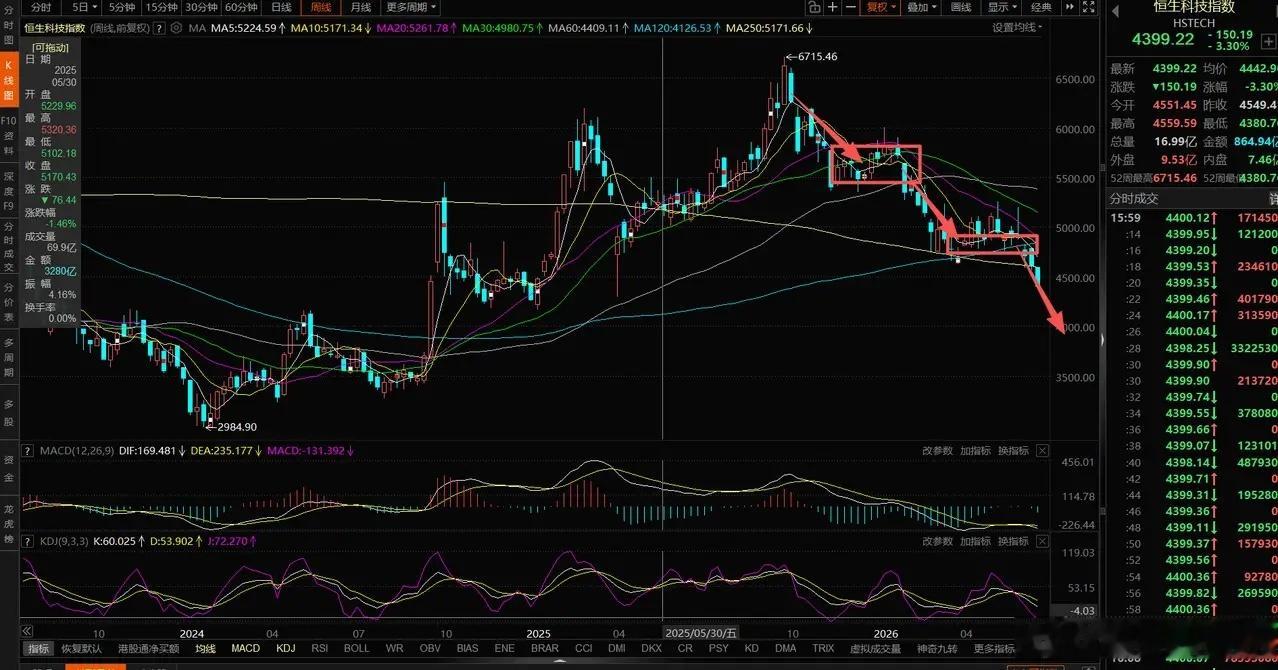Click the 画线 drawing tool button

pyautogui.click(x=961, y=7)
